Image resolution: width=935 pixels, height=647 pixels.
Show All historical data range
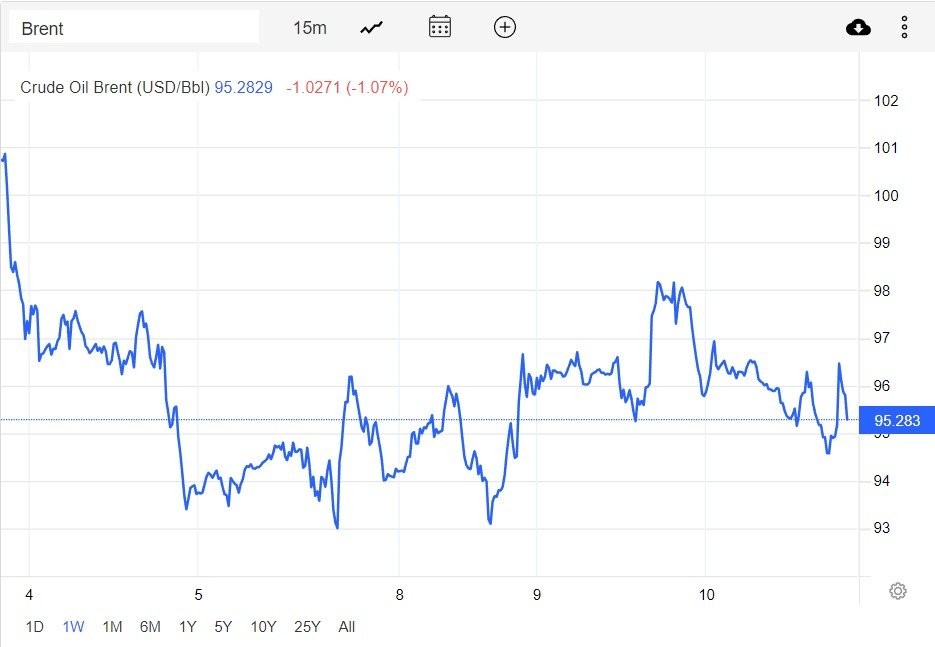point(346,627)
